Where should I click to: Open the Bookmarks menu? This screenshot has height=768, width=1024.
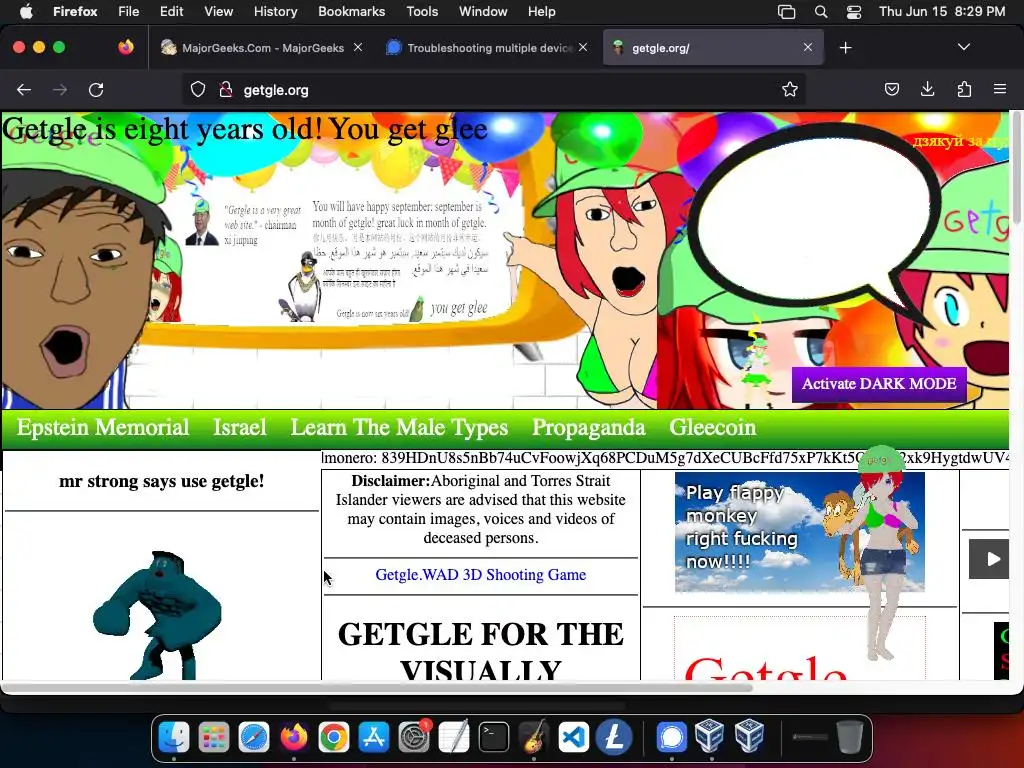pos(351,11)
